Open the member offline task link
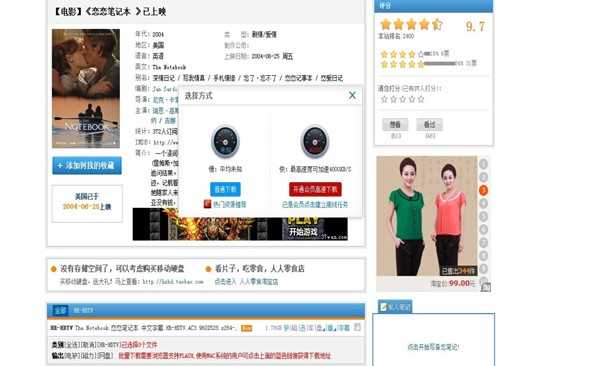Viewport: 596px width, 366px height. coord(315,204)
